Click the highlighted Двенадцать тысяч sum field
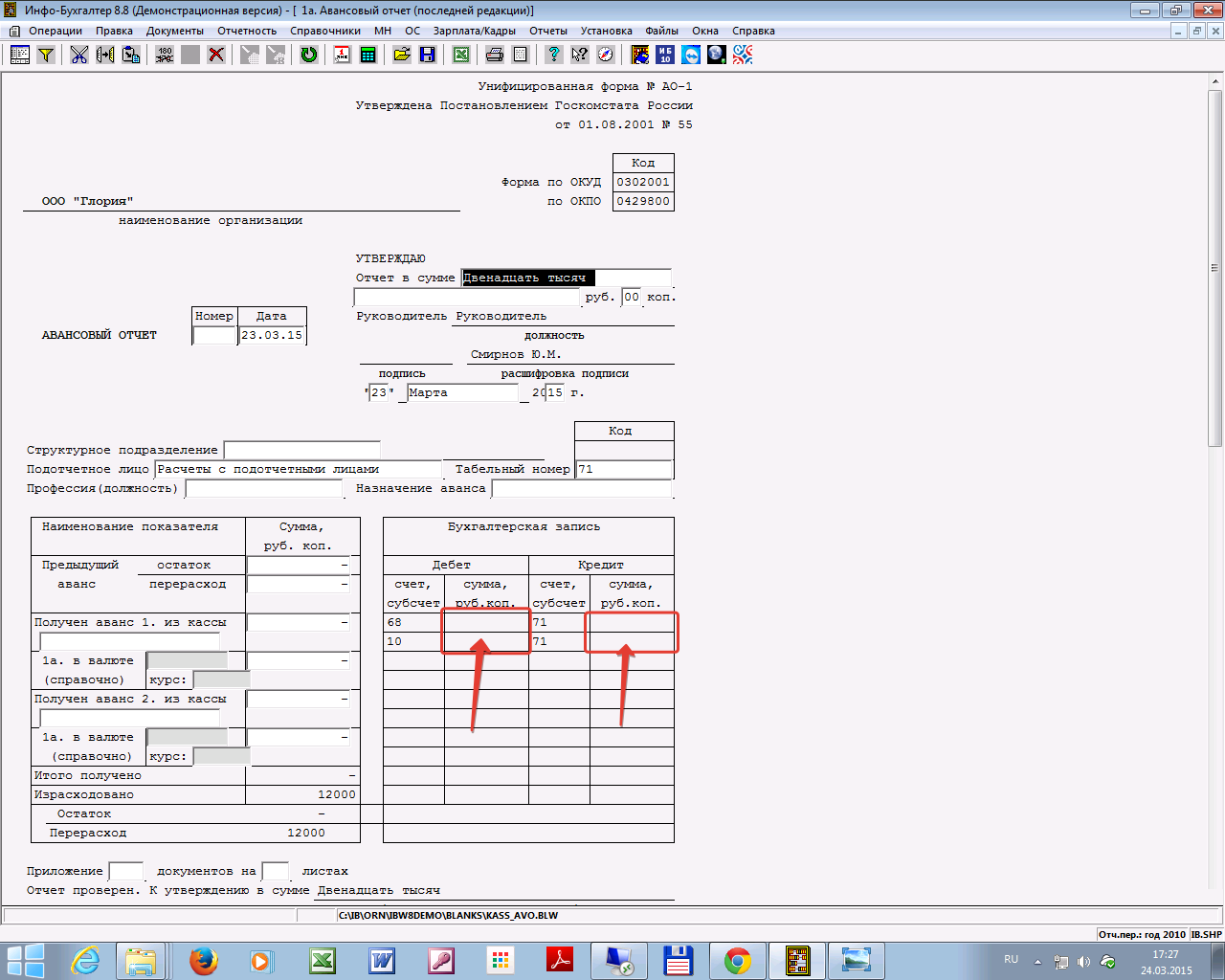1225x980 pixels. coord(528,278)
